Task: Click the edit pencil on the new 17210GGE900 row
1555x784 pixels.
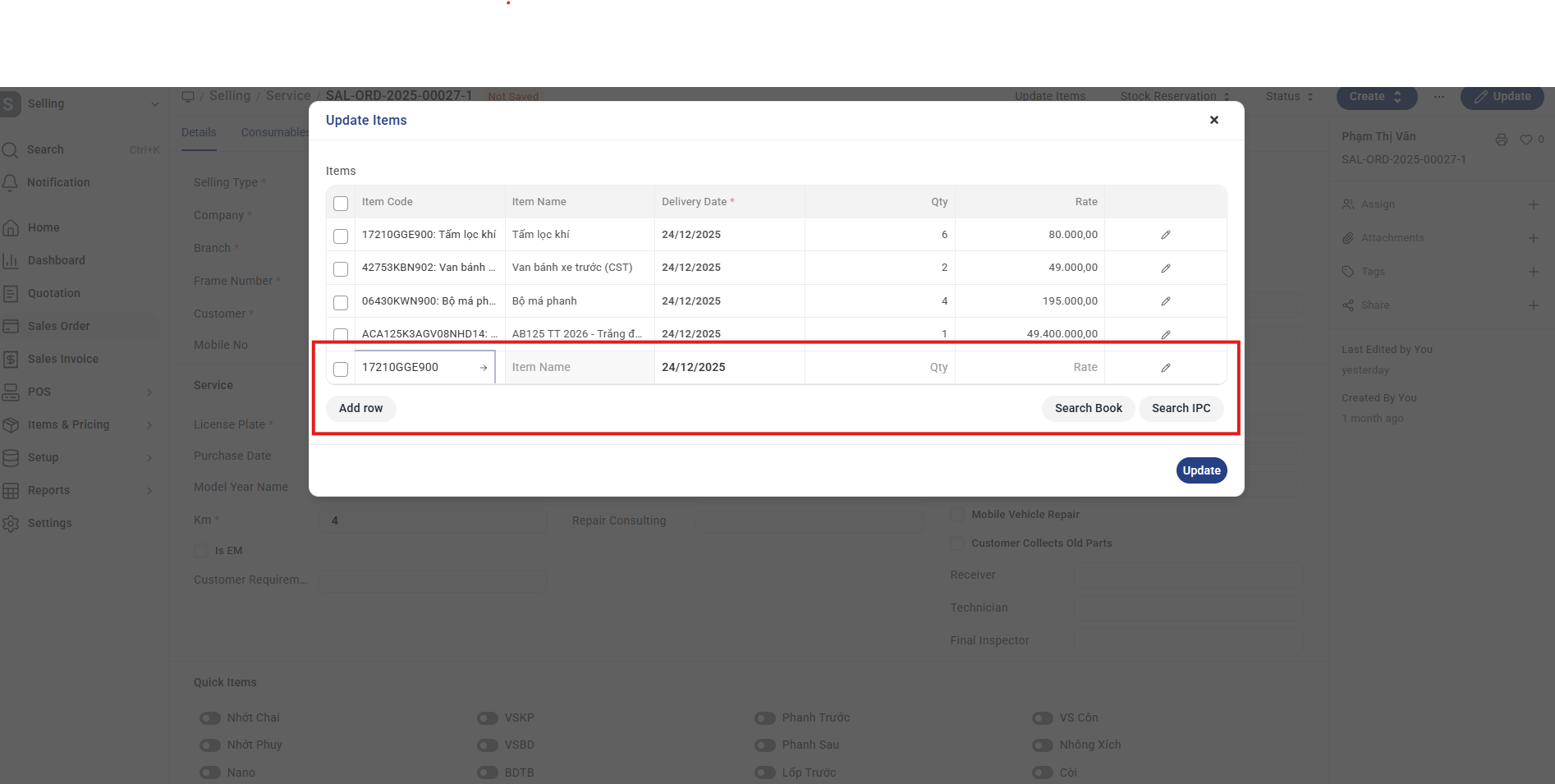Action: click(1165, 368)
